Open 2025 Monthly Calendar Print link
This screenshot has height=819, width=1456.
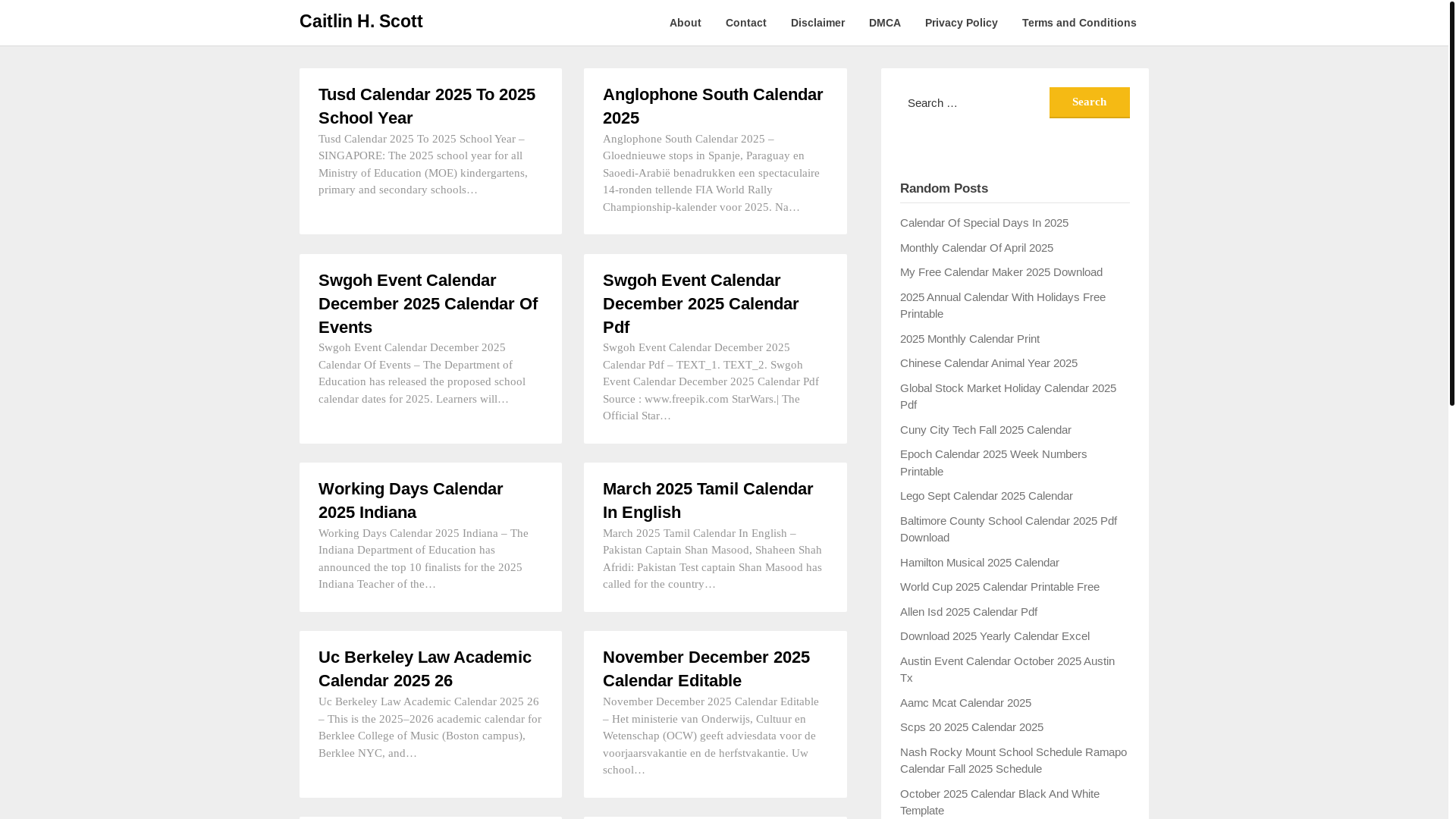coord(969,339)
